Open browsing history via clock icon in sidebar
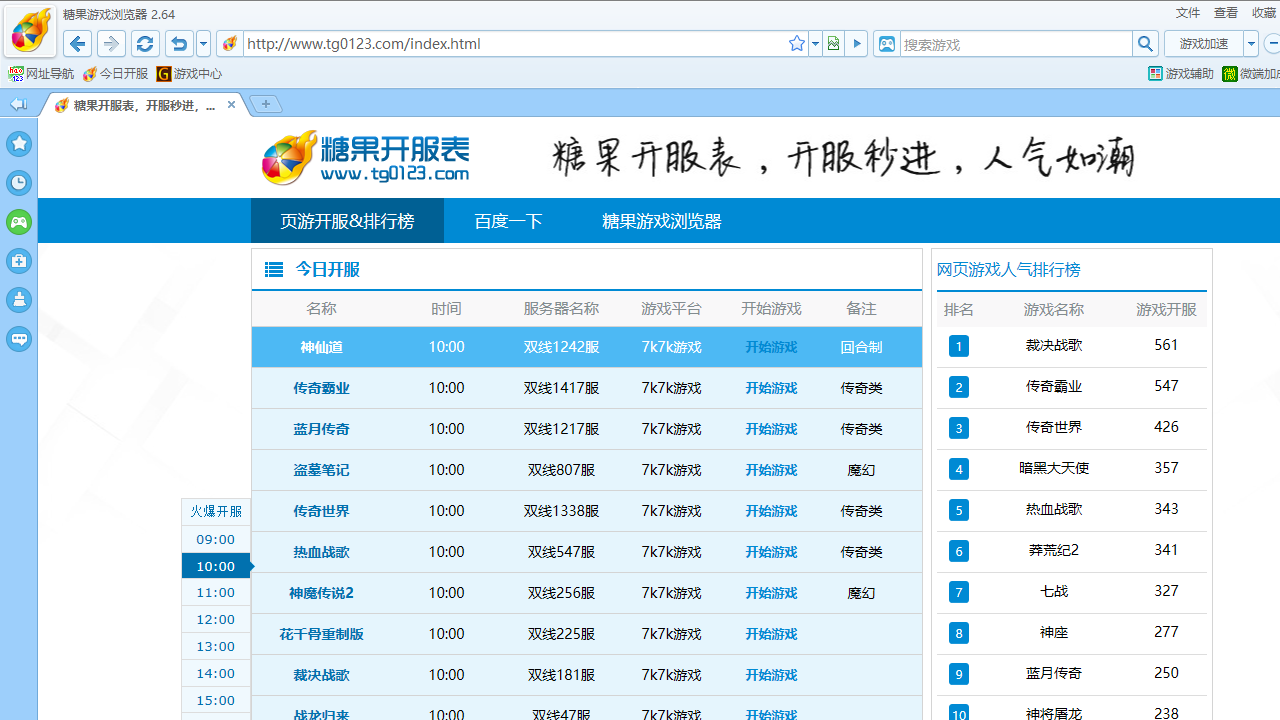This screenshot has width=1280, height=720. 19,182
